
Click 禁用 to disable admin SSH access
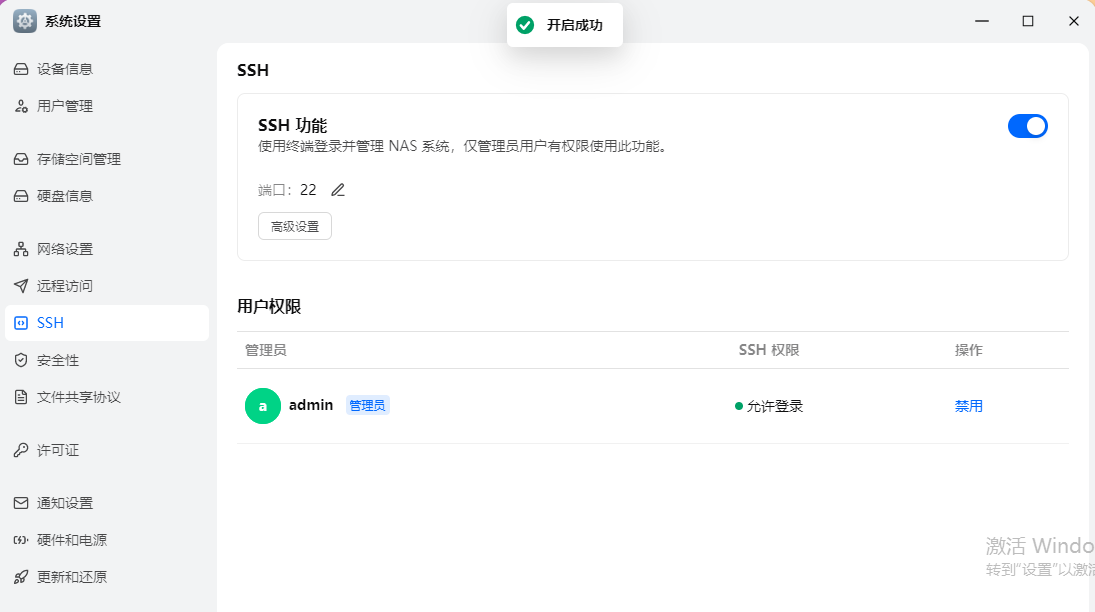click(968, 406)
